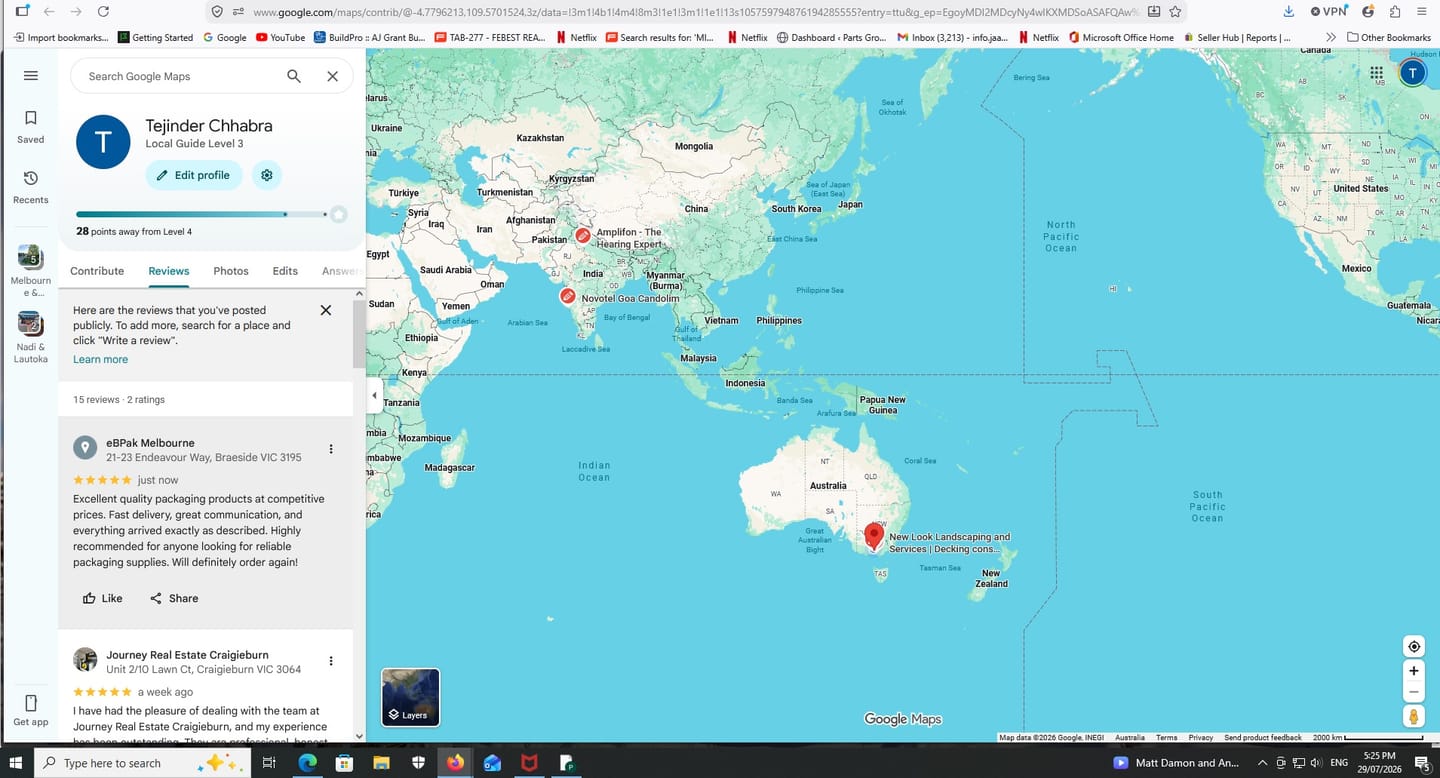Open the Getting Started bookmark
Image resolution: width=1440 pixels, height=778 pixels.
[155, 37]
